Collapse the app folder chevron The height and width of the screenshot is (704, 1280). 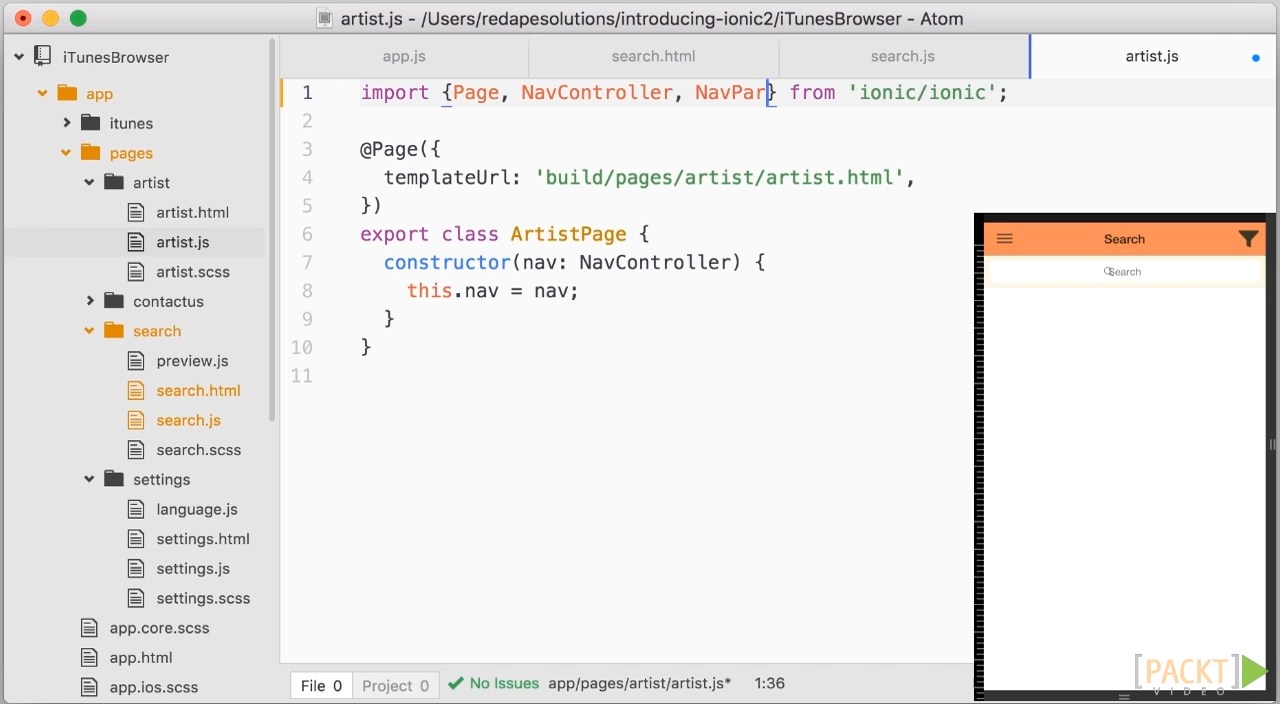(x=43, y=93)
